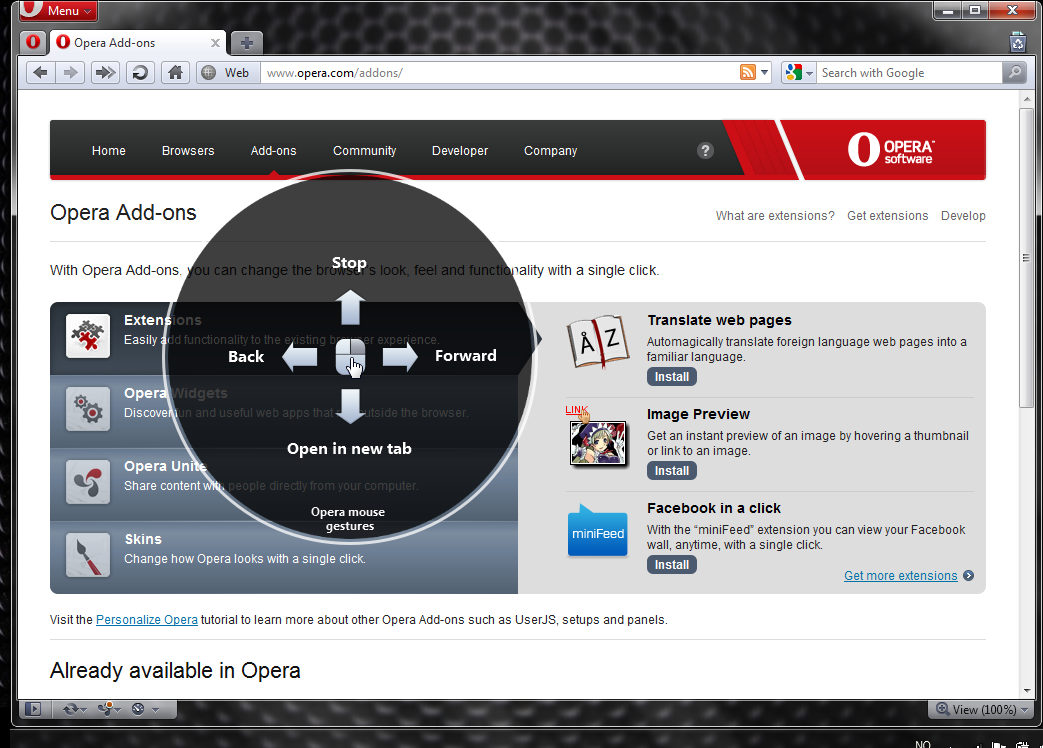Toggle the side panel button in status bar
The height and width of the screenshot is (748, 1043).
point(33,709)
